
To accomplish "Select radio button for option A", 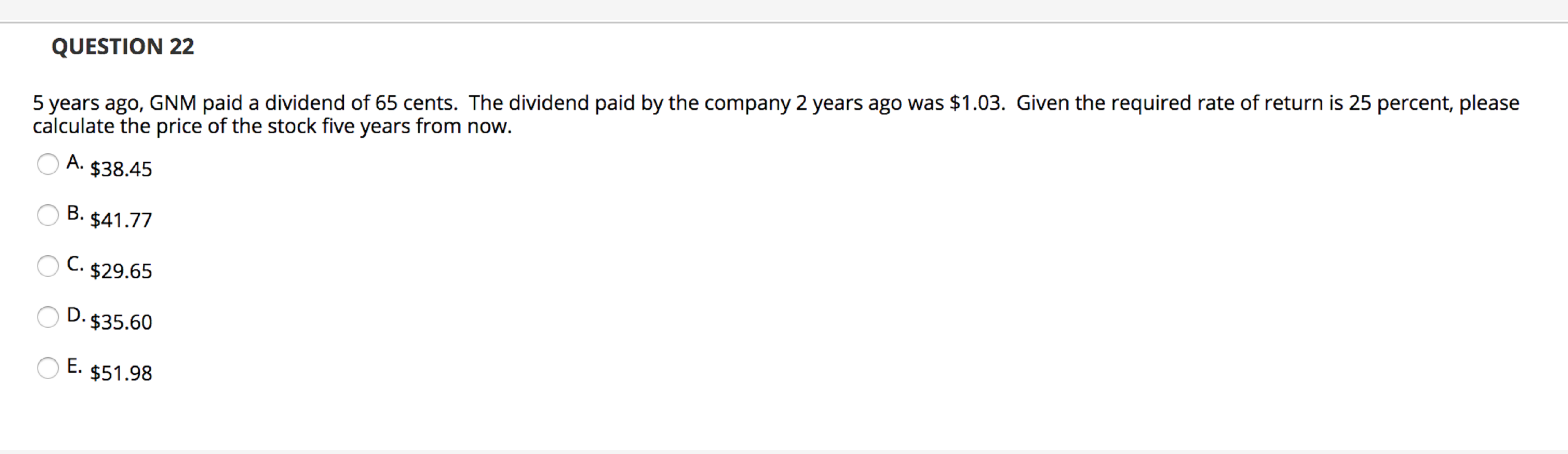I will click(x=47, y=164).
